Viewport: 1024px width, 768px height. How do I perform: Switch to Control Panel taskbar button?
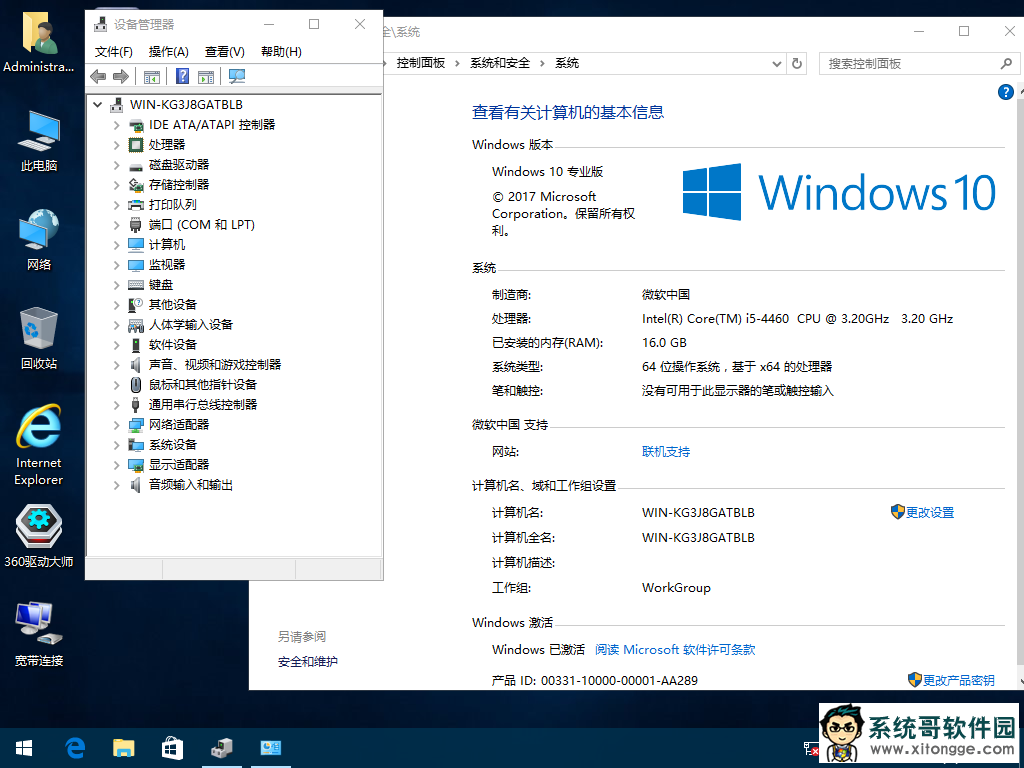[270, 748]
